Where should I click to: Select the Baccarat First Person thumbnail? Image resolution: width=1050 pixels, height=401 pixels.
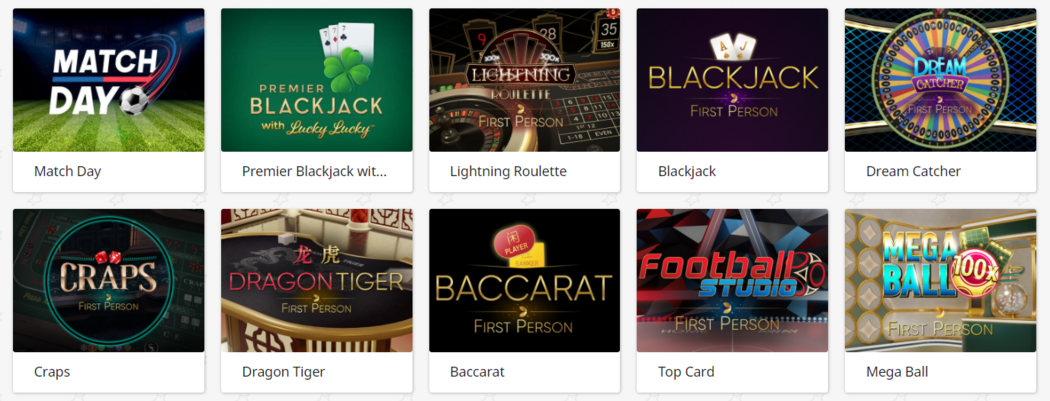tap(524, 280)
